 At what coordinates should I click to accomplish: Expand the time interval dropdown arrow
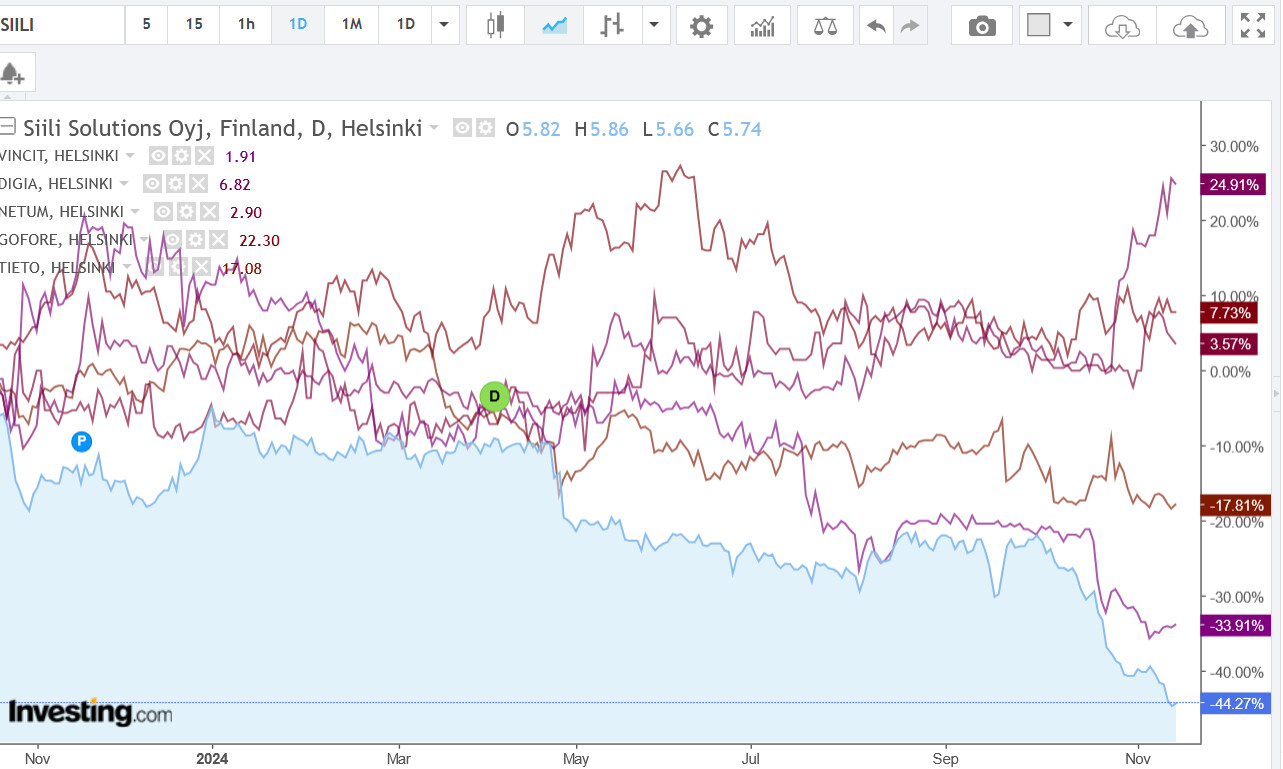(445, 25)
